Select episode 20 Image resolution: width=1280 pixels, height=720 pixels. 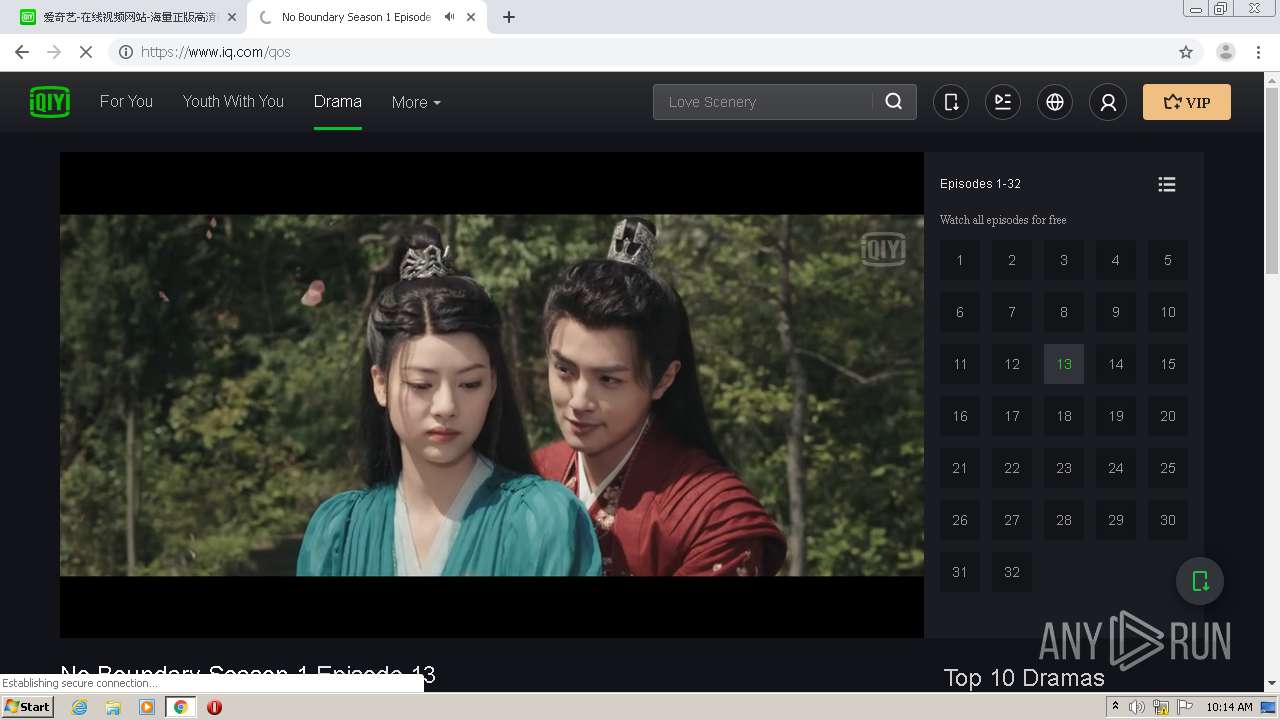(x=1168, y=416)
